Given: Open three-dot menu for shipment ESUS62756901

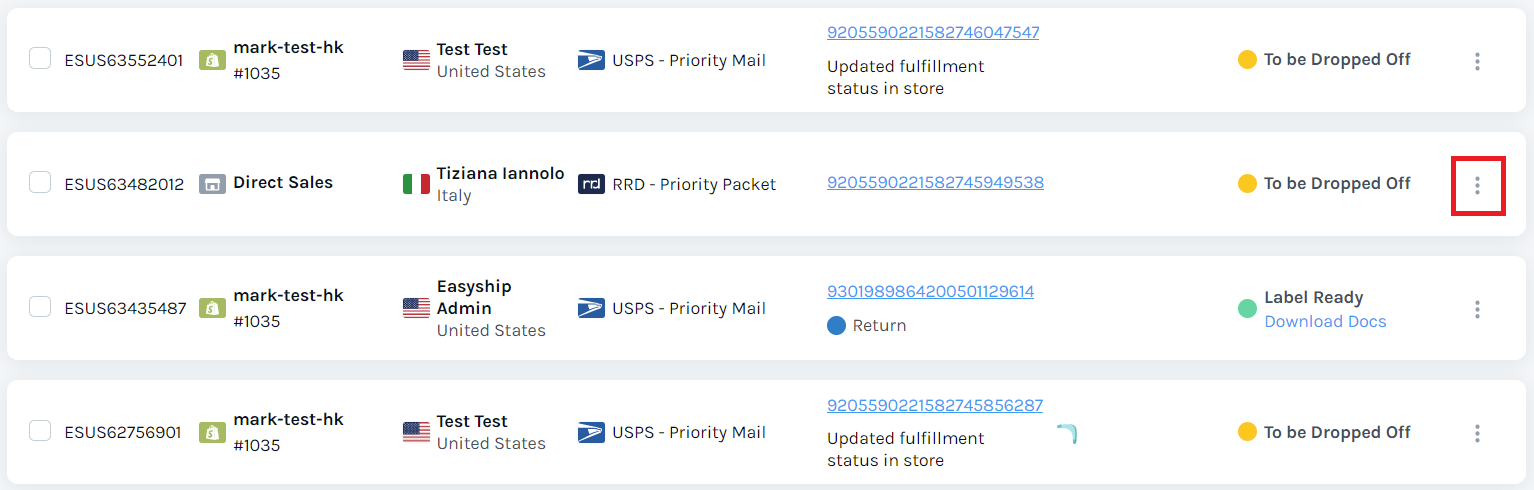Looking at the screenshot, I should (x=1477, y=433).
